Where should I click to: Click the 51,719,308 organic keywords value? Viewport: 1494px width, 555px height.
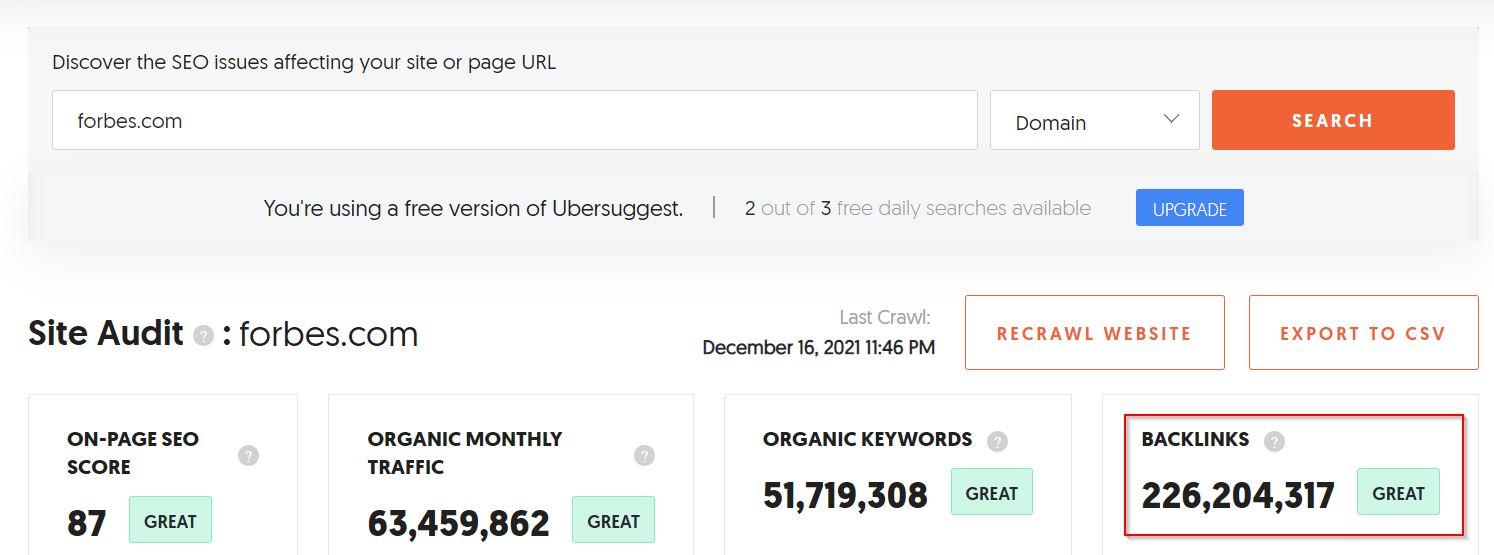click(845, 496)
